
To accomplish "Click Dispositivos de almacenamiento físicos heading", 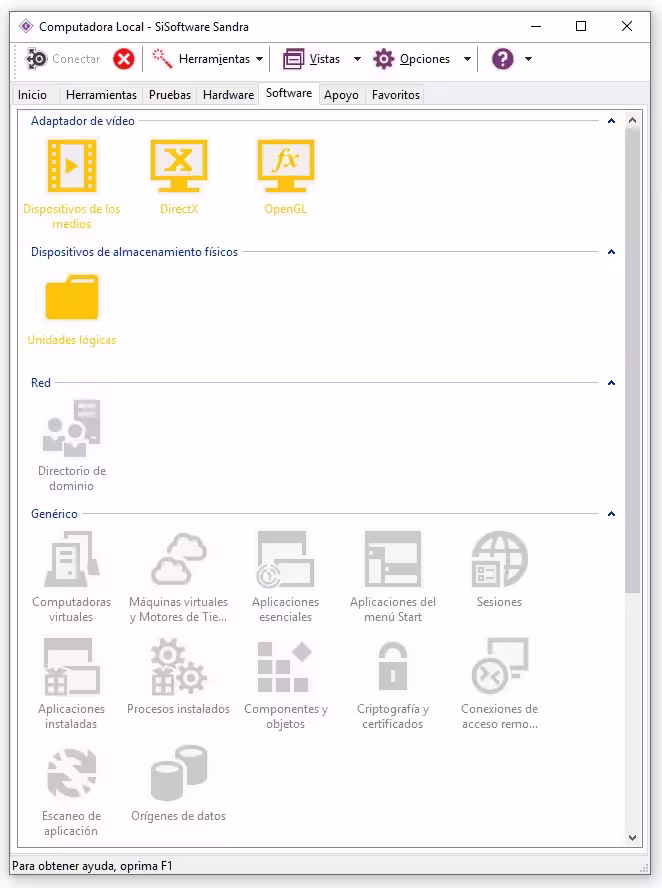I will pyautogui.click(x=134, y=251).
